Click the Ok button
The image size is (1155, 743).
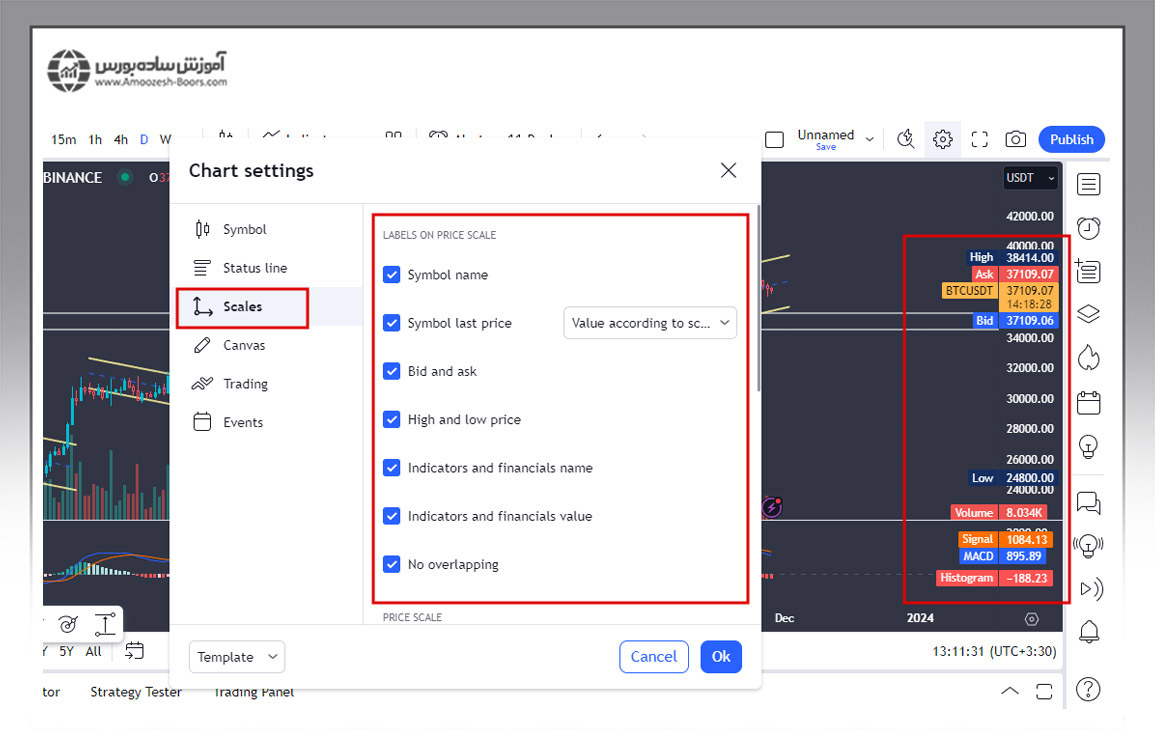(721, 657)
